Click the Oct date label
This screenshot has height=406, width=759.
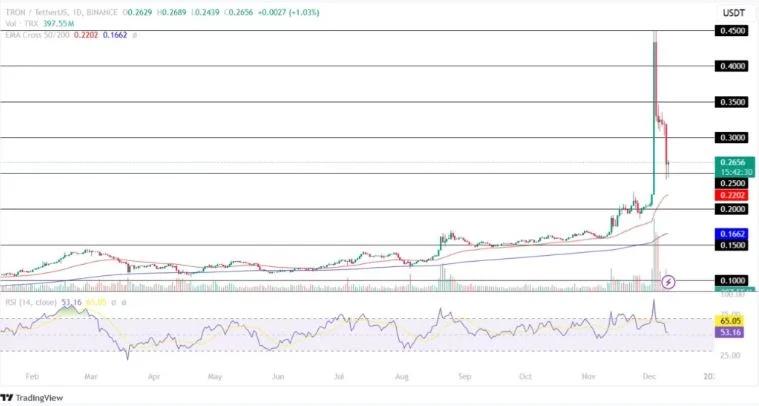click(x=525, y=376)
